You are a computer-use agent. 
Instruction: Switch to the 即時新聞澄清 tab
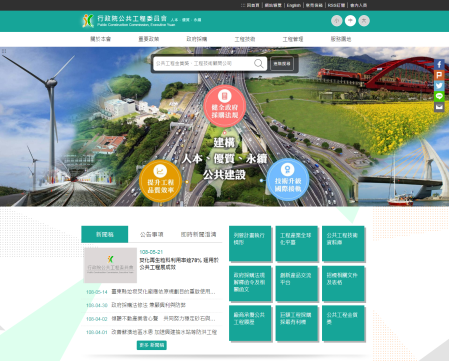[198, 234]
